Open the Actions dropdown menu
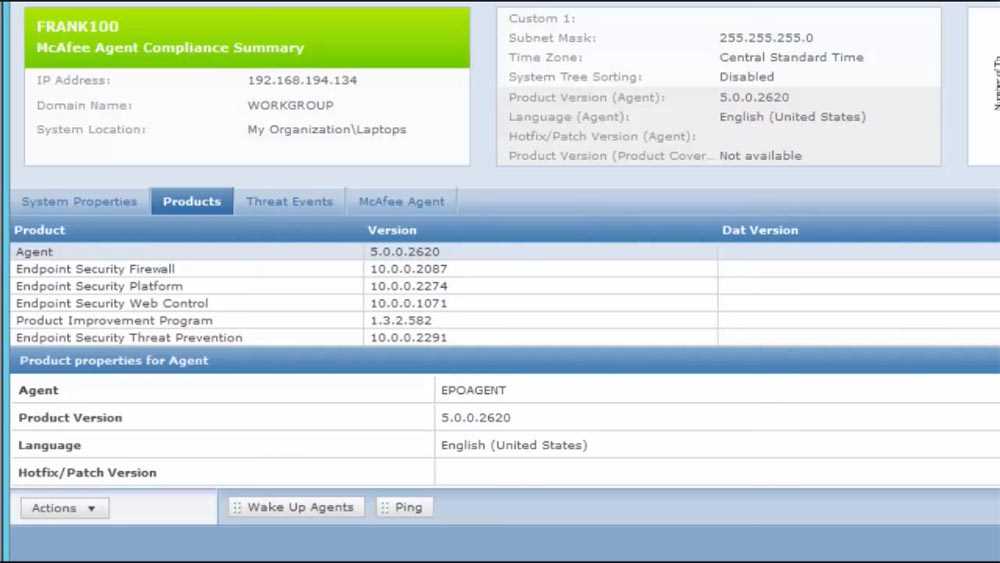Screen dimensions: 1000x563 pyautogui.click(x=64, y=508)
